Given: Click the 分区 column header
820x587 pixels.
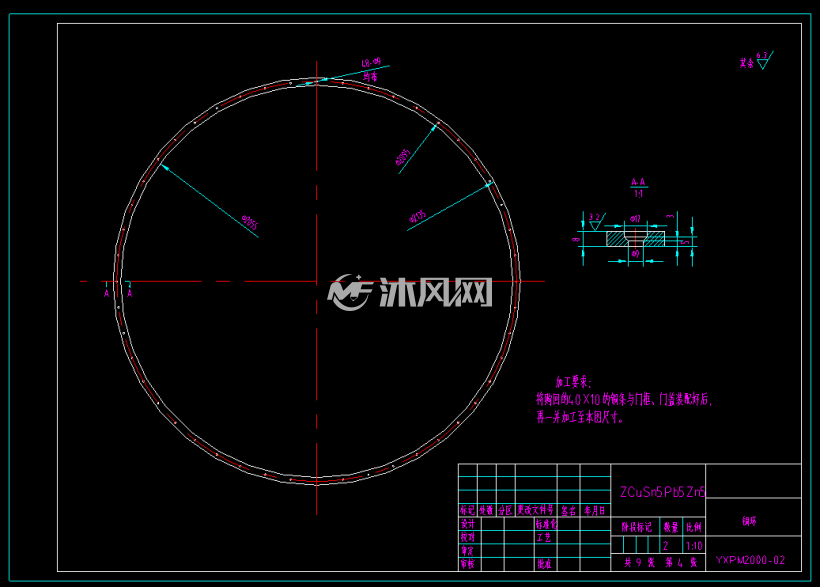Looking at the screenshot, I should click(x=505, y=510).
